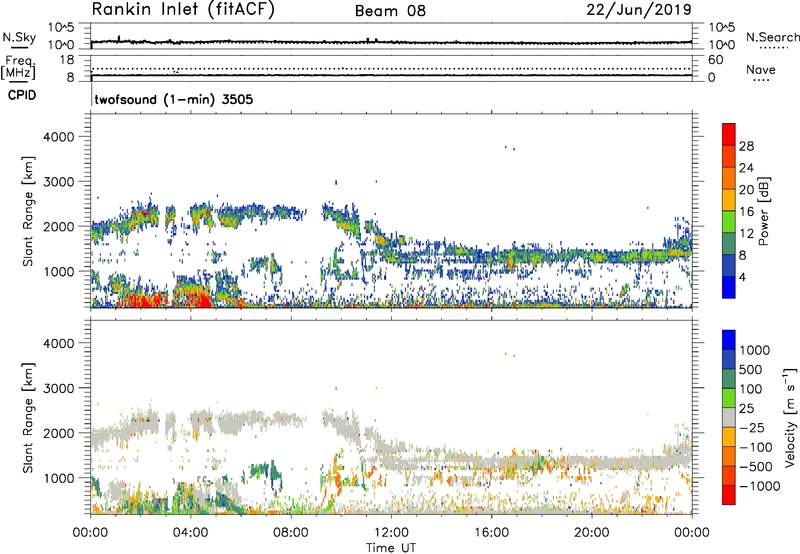Viewport: 800px width, 554px height.
Task: Click the '20:00' time axis tick label
Action: tap(592, 533)
